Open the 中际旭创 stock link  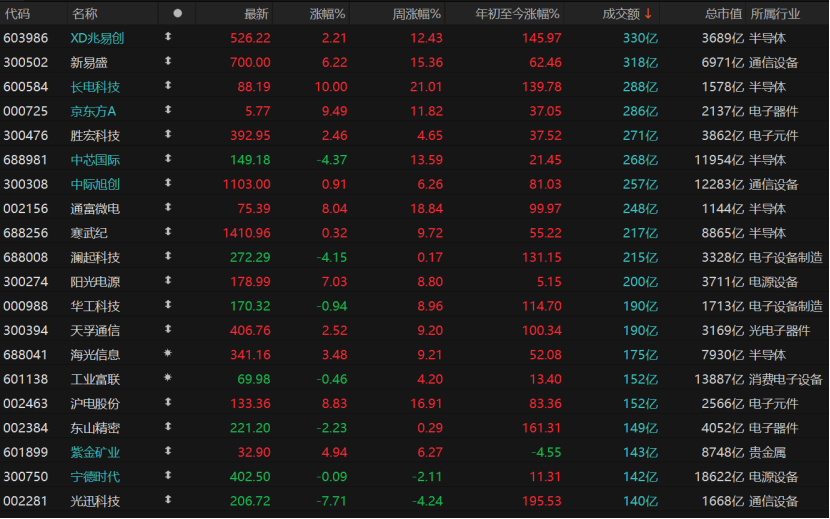[x=95, y=184]
